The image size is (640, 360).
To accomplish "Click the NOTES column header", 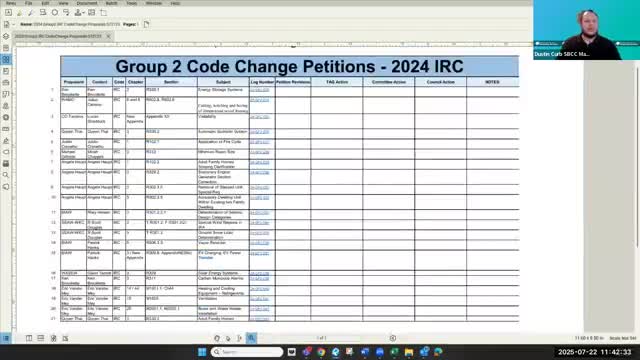I will point(492,82).
